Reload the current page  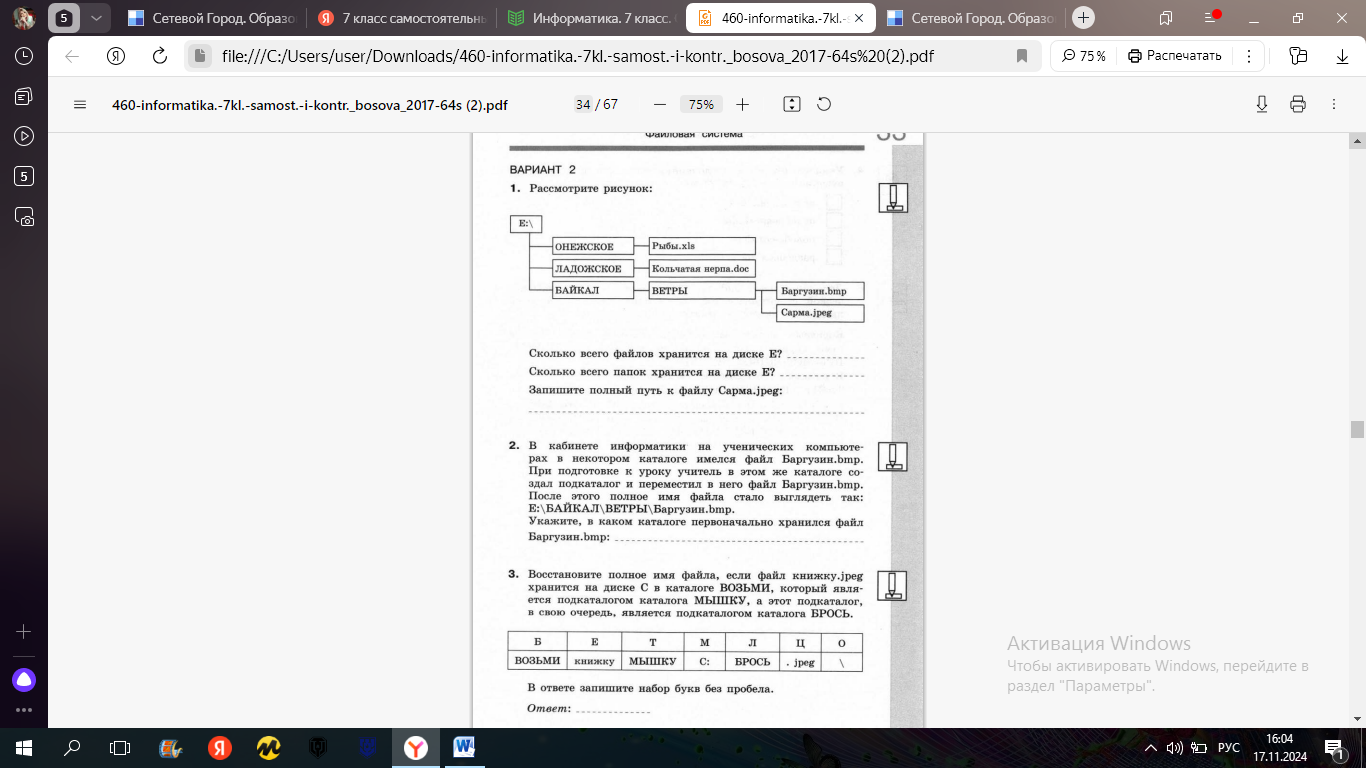pos(160,56)
